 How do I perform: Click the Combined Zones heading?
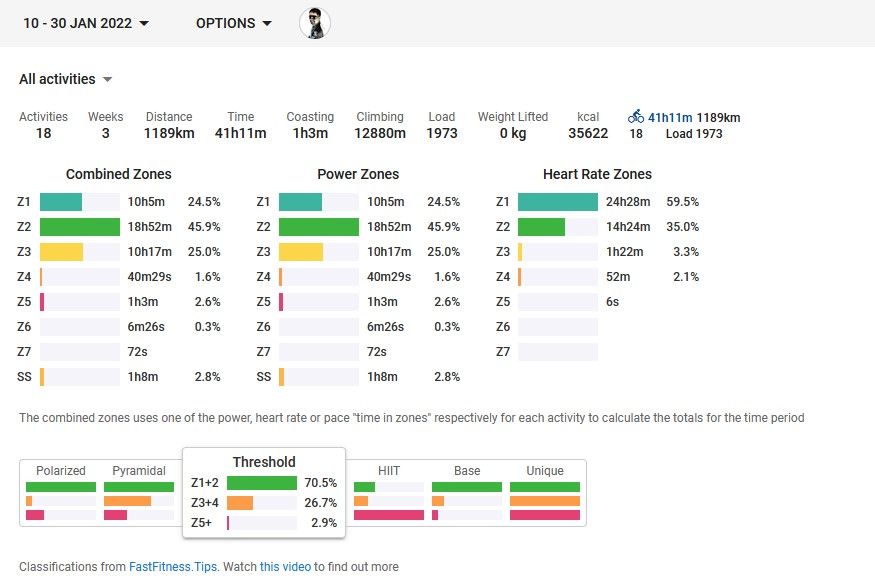[118, 174]
